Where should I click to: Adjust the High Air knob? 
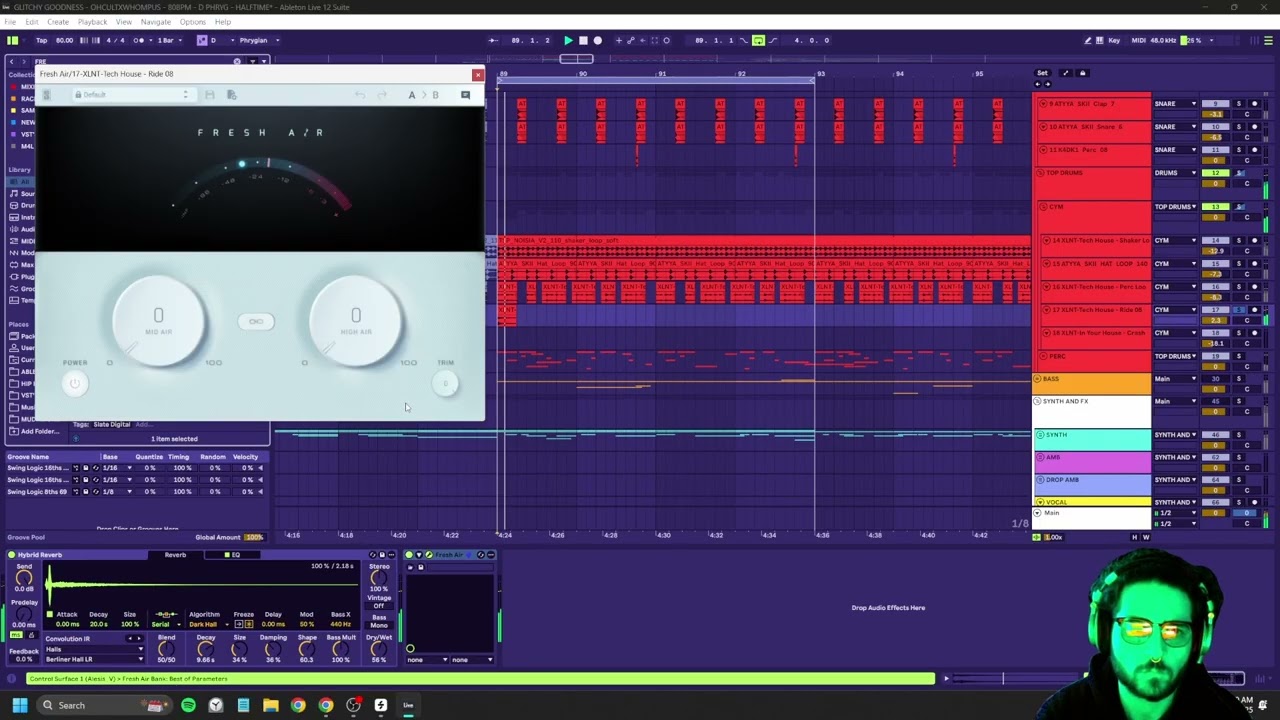click(356, 321)
